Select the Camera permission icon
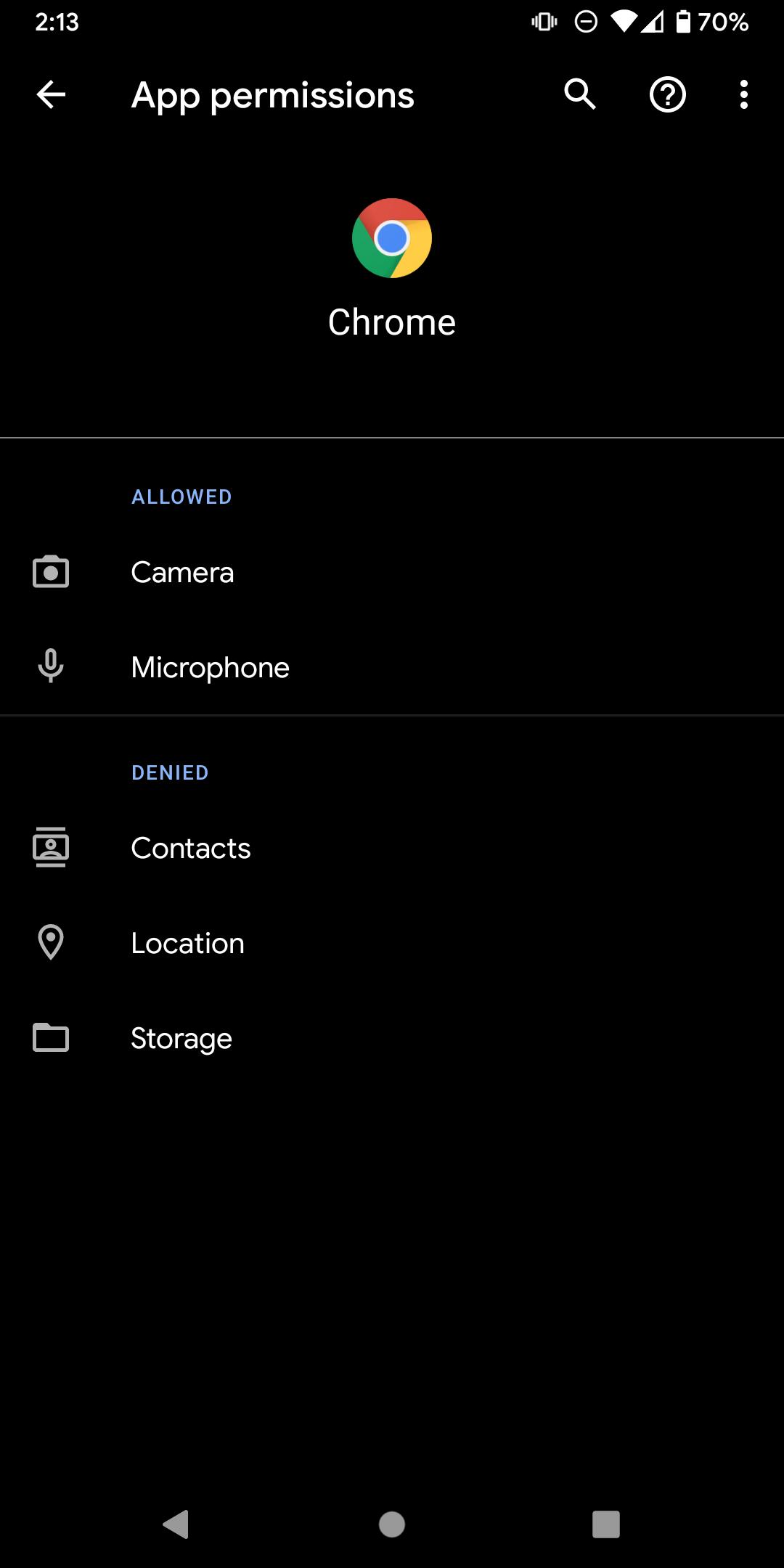 52,572
